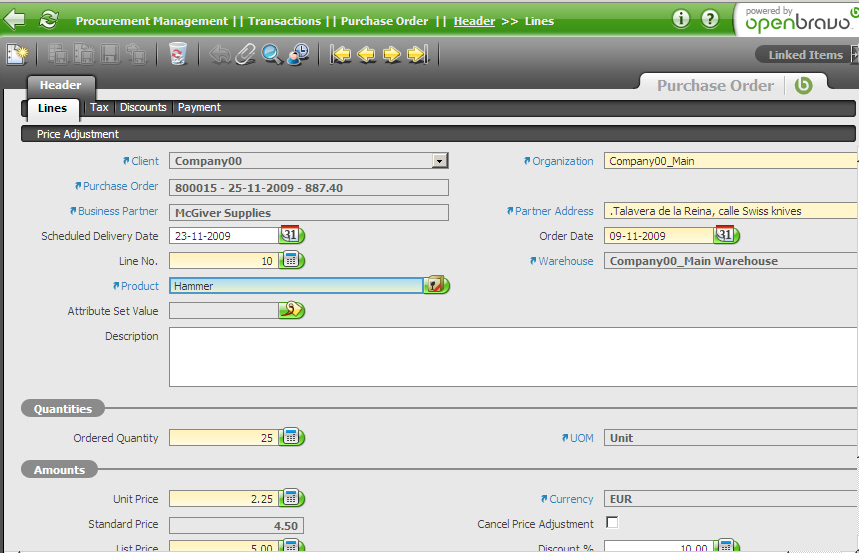Open attachments with the paperclip icon

tap(245, 54)
